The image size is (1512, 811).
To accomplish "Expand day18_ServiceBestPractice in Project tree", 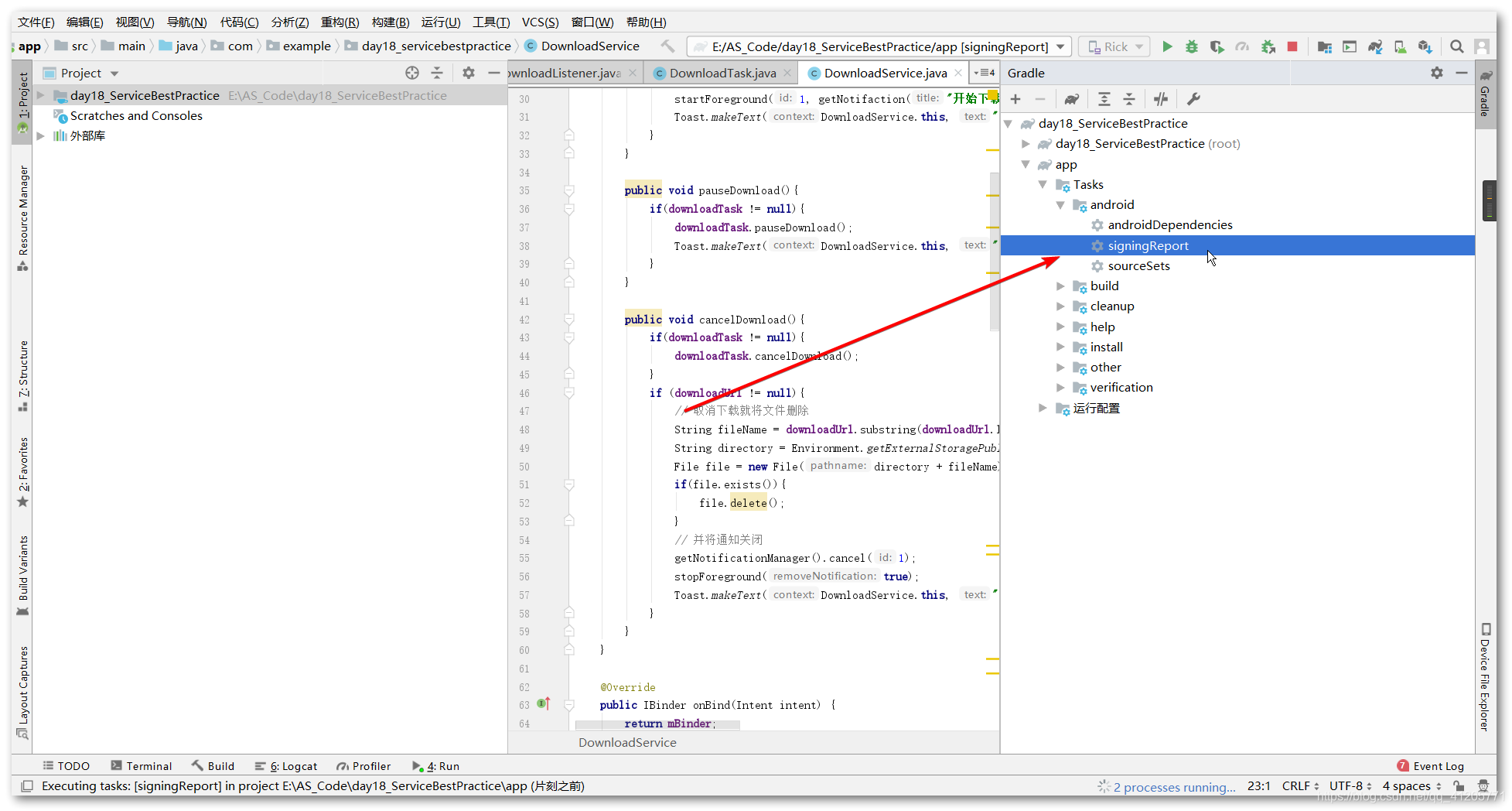I will click(41, 96).
